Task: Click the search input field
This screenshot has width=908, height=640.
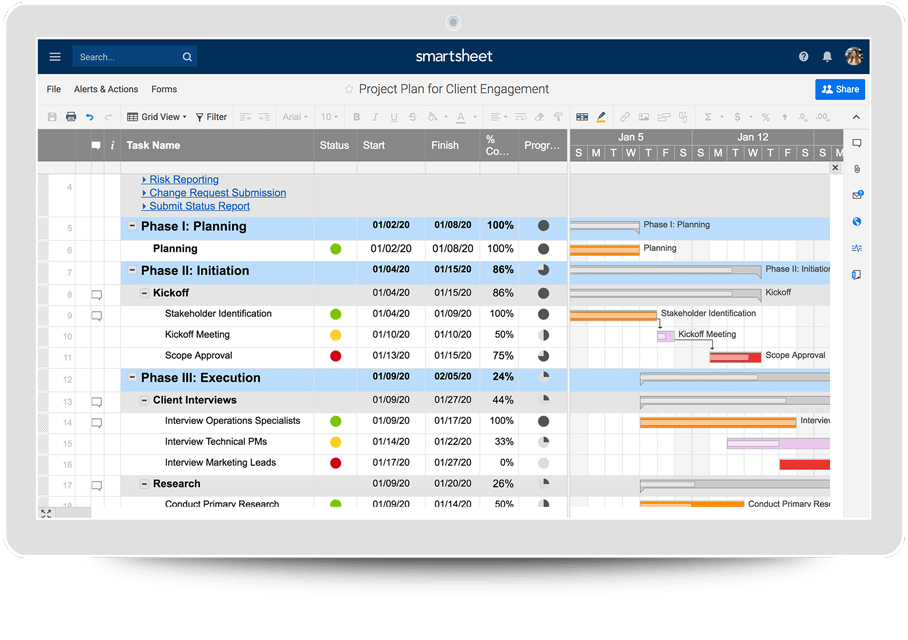Action: pos(125,57)
